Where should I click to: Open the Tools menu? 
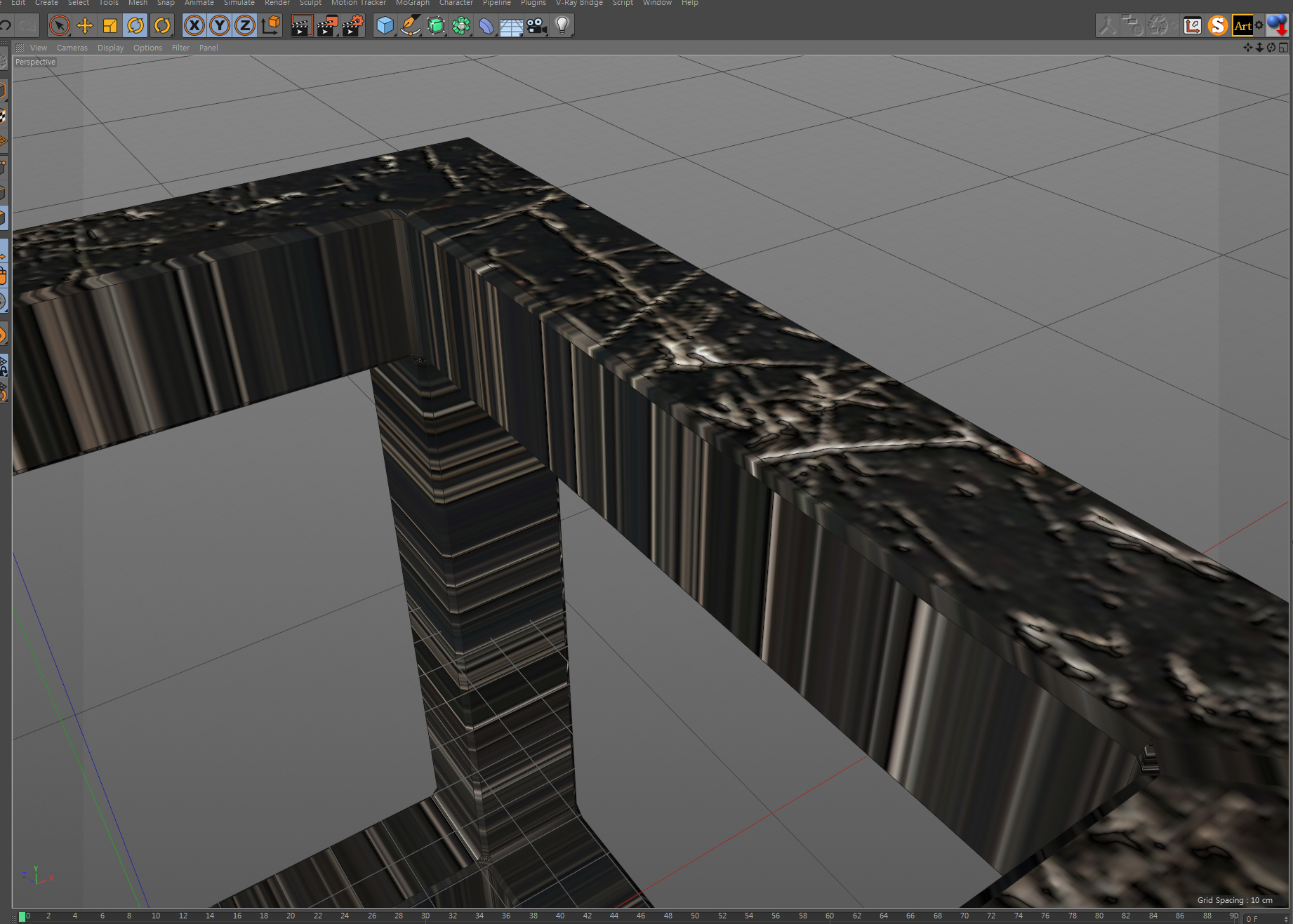tap(109, 3)
